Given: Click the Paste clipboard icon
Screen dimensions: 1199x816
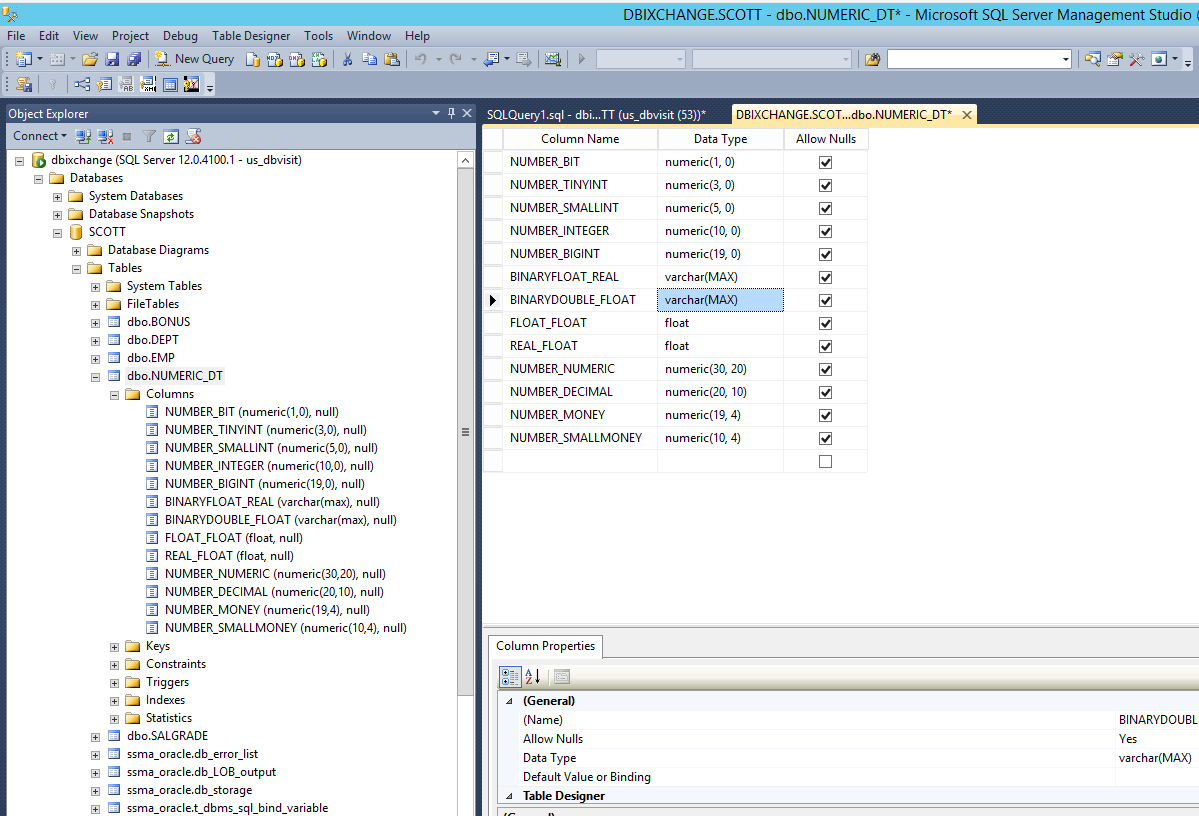Looking at the screenshot, I should pyautogui.click(x=392, y=59).
